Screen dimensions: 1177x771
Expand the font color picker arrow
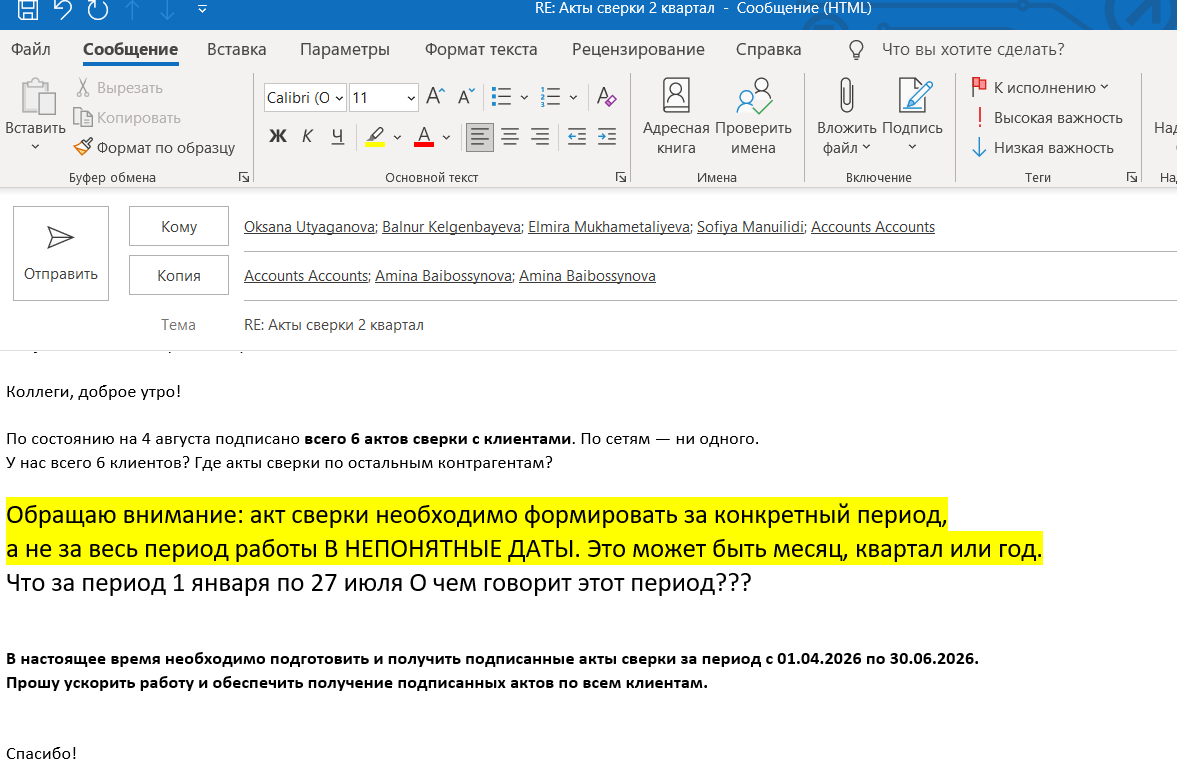pos(447,137)
